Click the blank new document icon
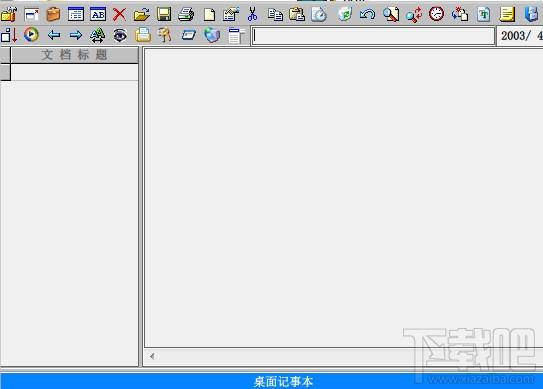Viewport: 543px width, 389px height. pos(209,15)
